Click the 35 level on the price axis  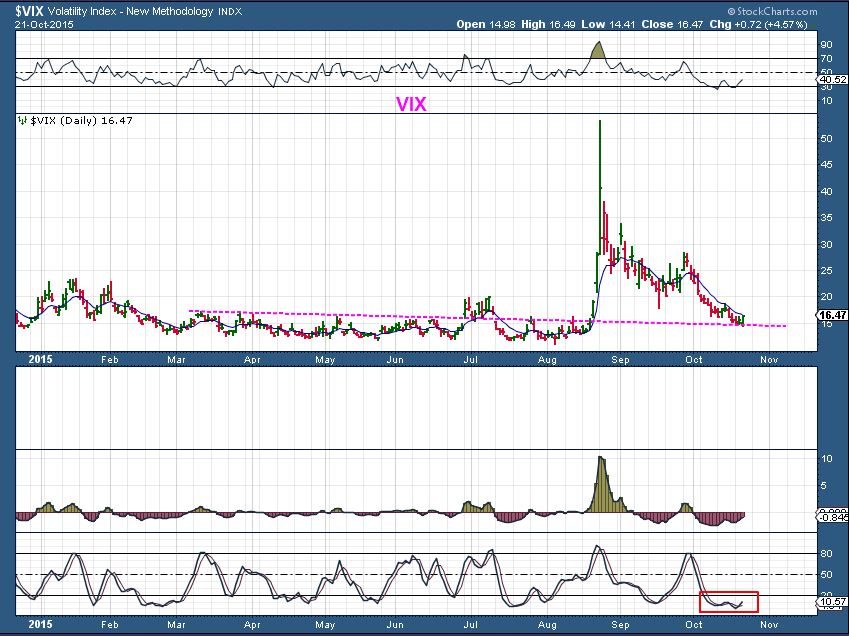point(826,218)
